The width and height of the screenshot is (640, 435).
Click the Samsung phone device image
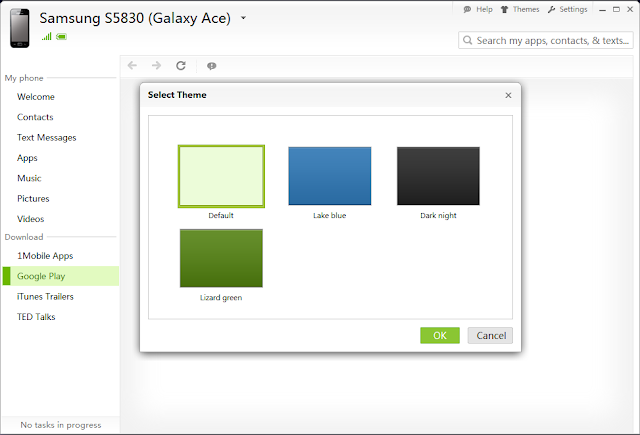20,28
